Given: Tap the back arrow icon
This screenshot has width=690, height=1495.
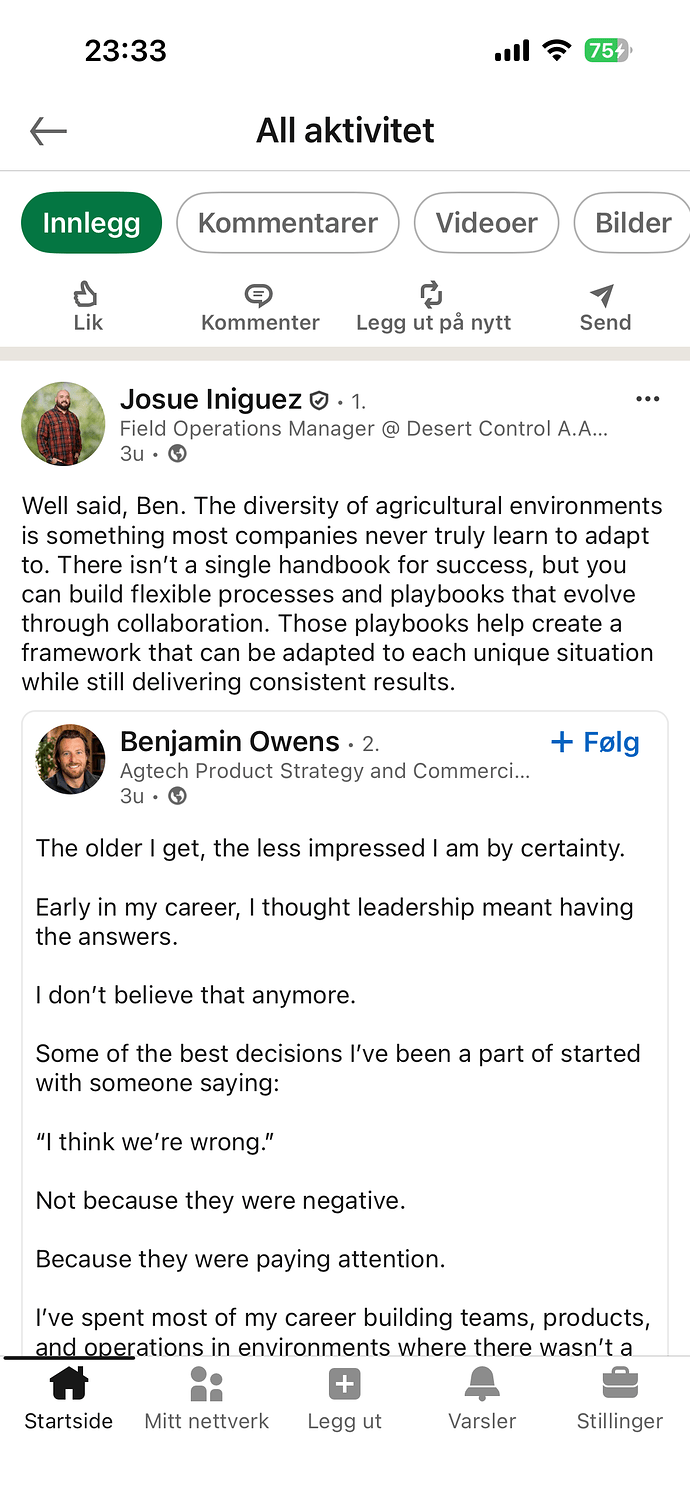Looking at the screenshot, I should 48,131.
